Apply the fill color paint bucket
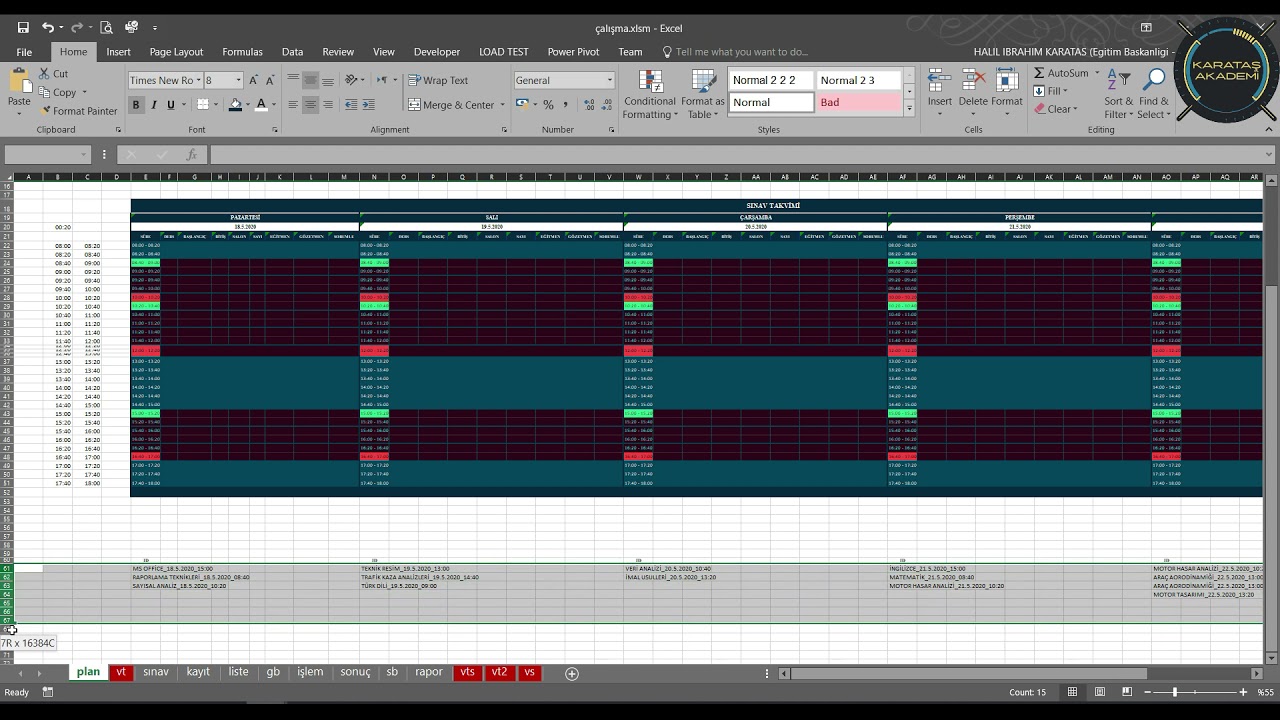 (235, 104)
